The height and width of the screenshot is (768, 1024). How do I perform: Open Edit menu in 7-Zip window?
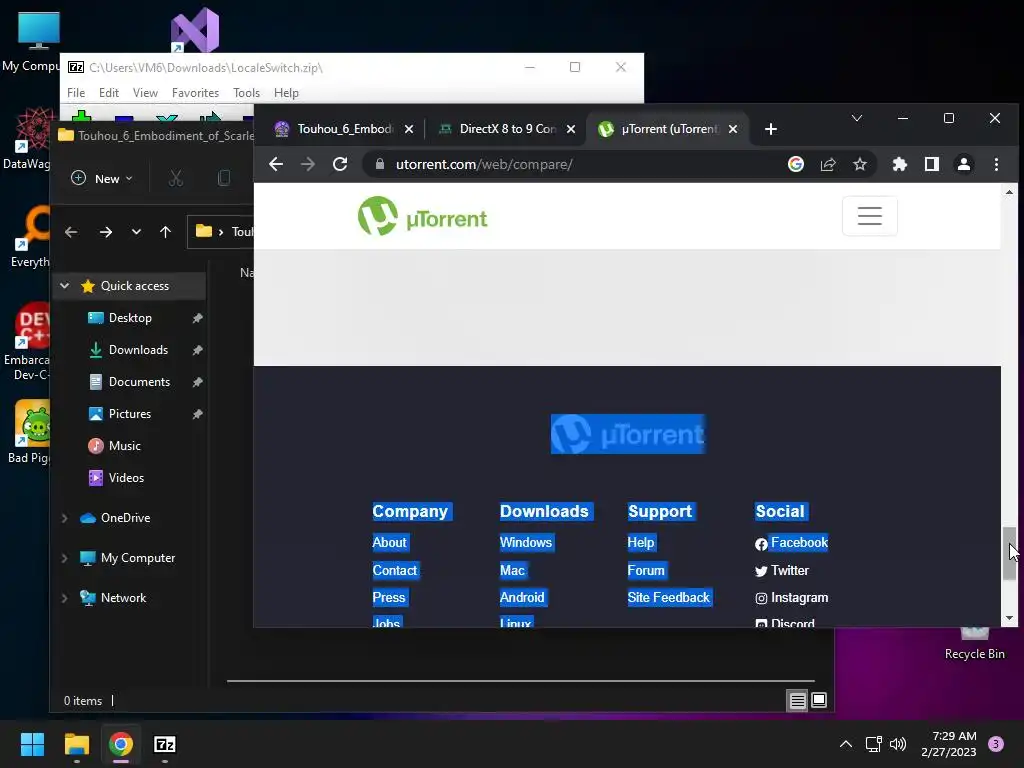108,93
